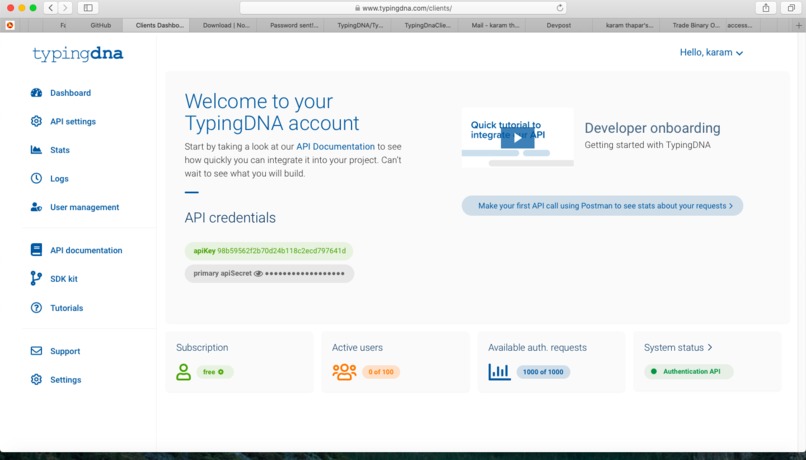806x460 pixels.
Task: Open Stats in the sidebar
Action: [x=60, y=150]
